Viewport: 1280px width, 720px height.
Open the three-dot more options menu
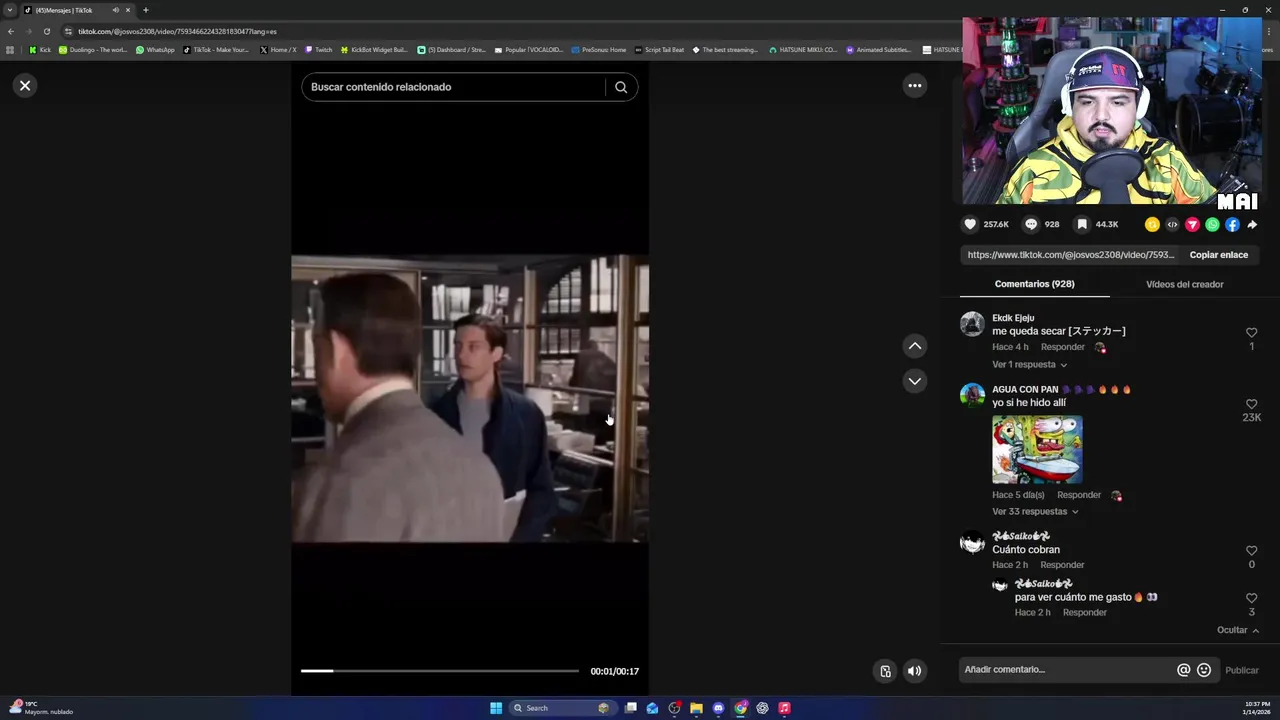914,86
